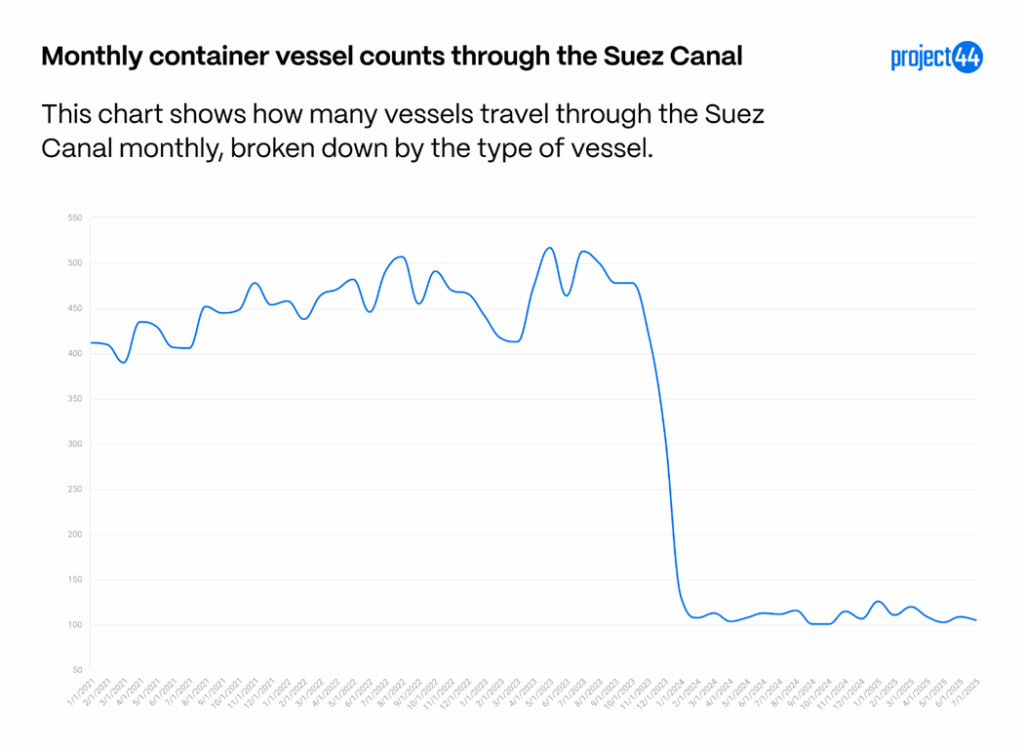The width and height of the screenshot is (1024, 751).
Task: Click the 400 y-axis label
Action: [75, 354]
